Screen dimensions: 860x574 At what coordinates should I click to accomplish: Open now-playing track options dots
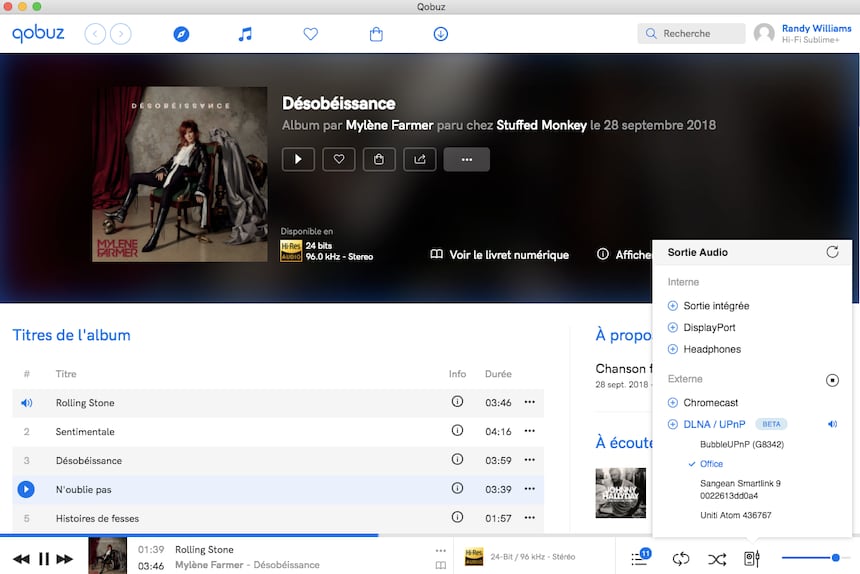440,550
